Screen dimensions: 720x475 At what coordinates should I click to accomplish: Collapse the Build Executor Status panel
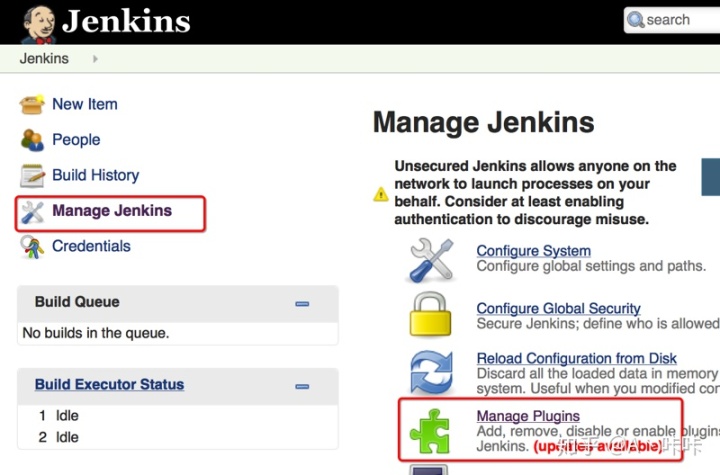pyautogui.click(x=302, y=386)
